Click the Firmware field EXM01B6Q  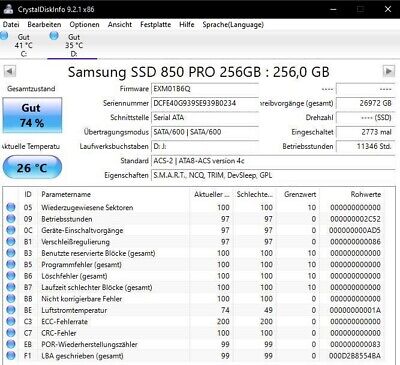pyautogui.click(x=205, y=89)
